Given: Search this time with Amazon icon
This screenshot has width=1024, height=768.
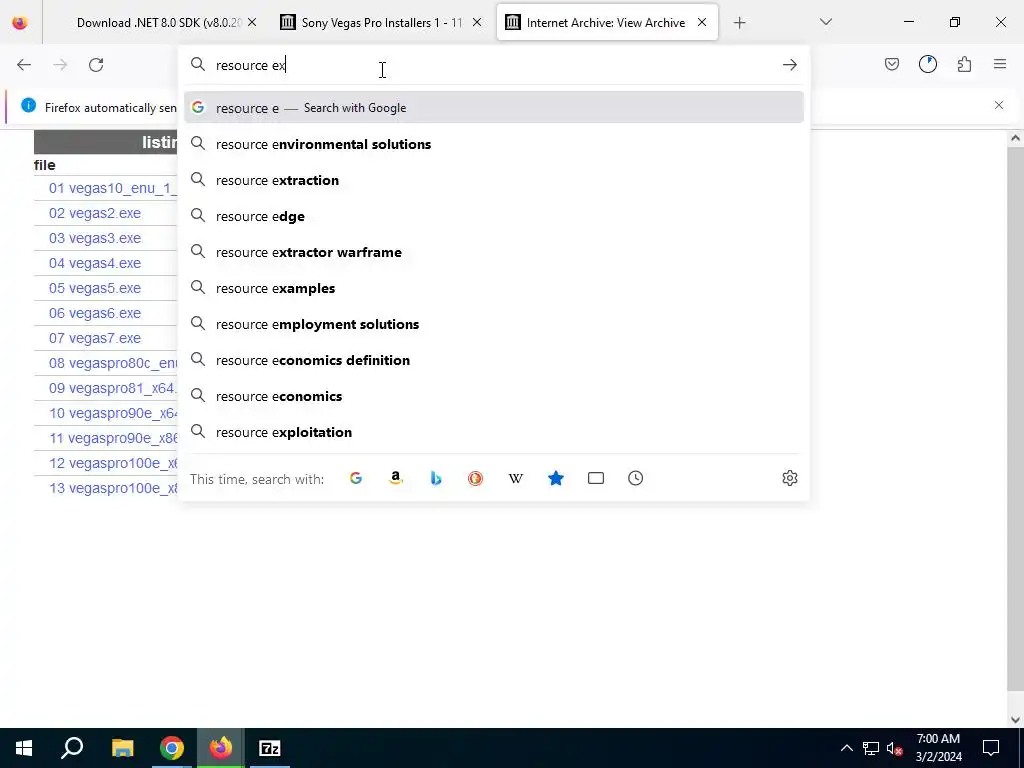Looking at the screenshot, I should 396,479.
